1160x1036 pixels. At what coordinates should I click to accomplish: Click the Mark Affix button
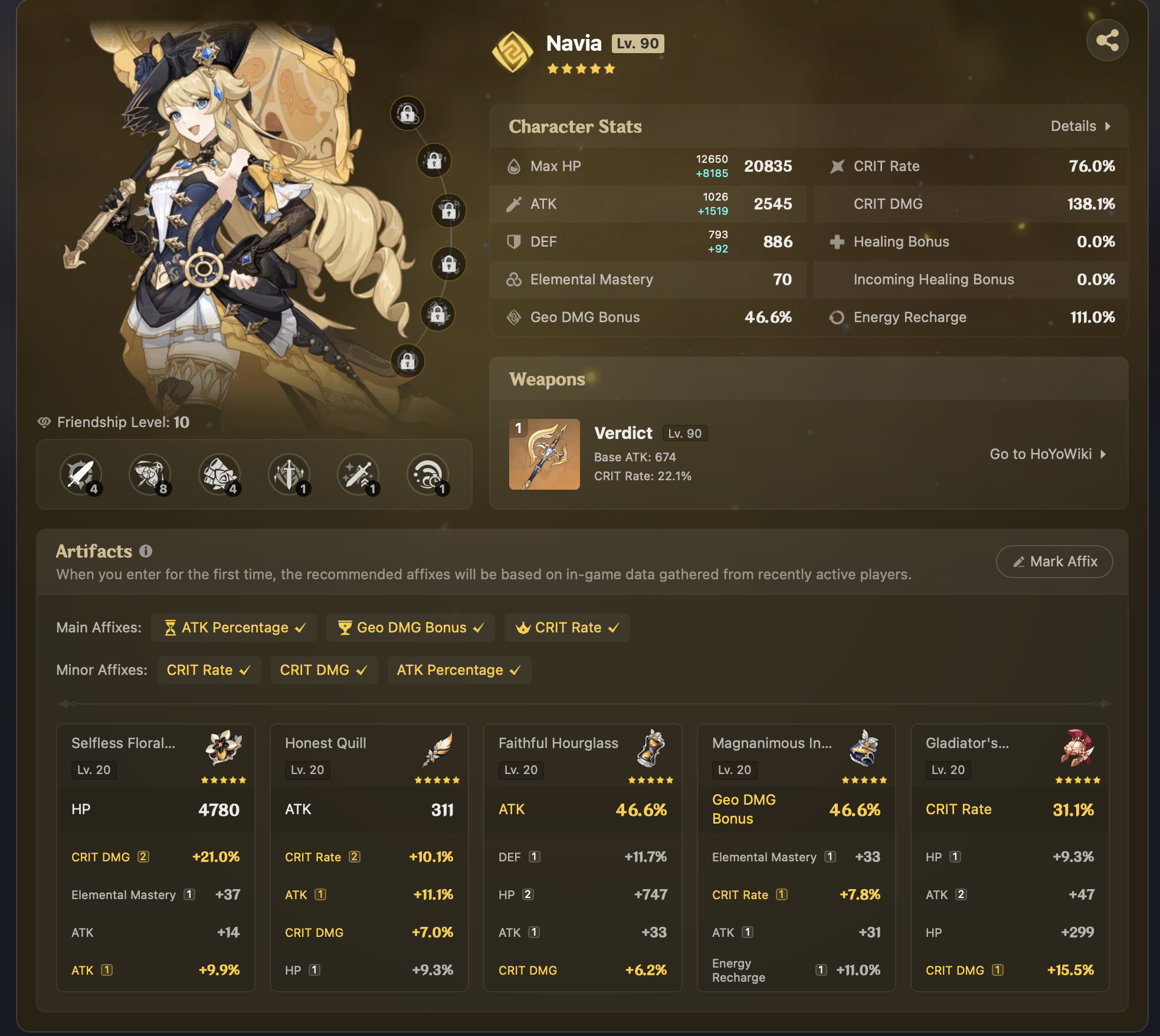pos(1054,562)
